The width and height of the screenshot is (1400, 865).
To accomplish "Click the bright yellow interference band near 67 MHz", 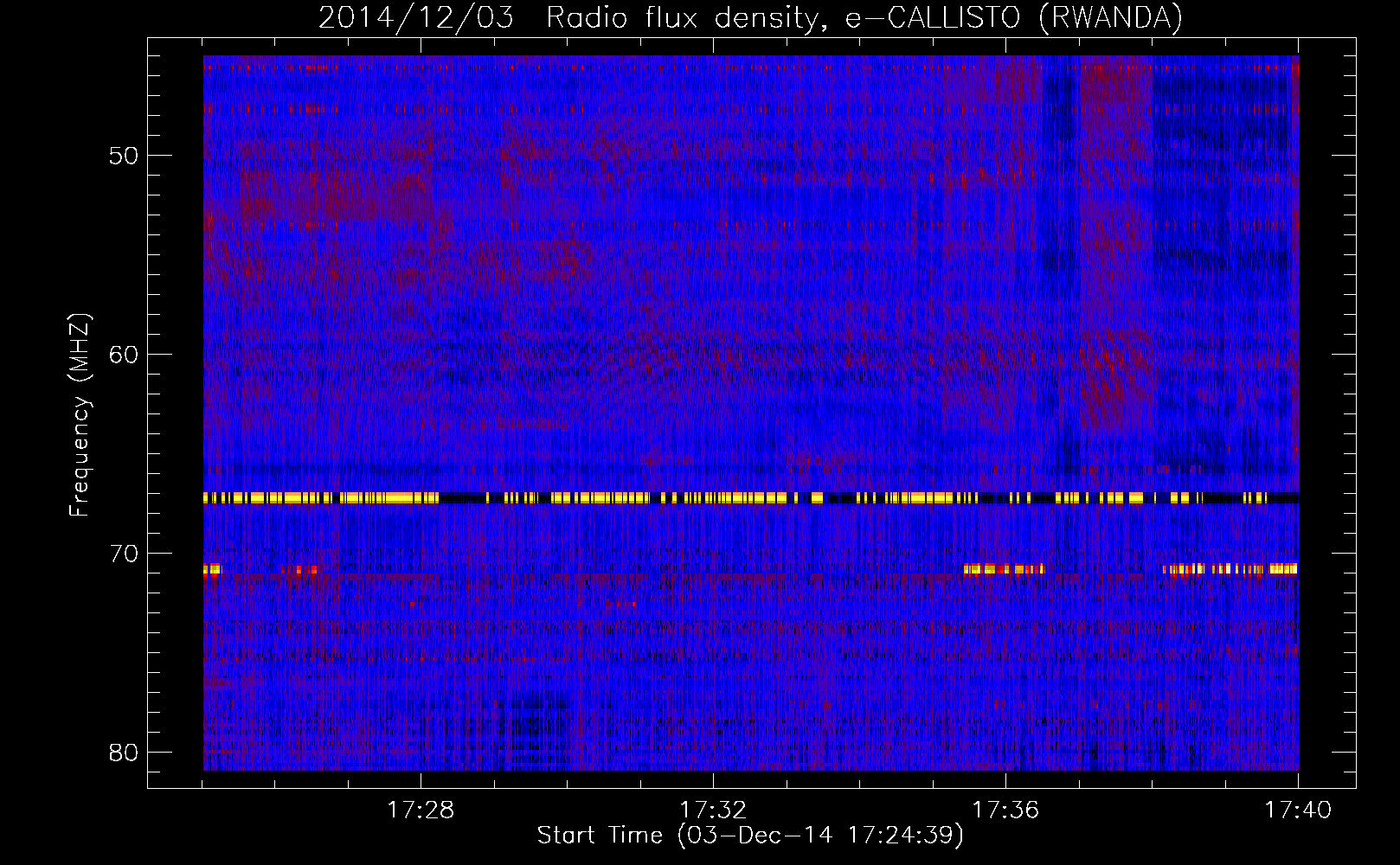I will point(751,497).
